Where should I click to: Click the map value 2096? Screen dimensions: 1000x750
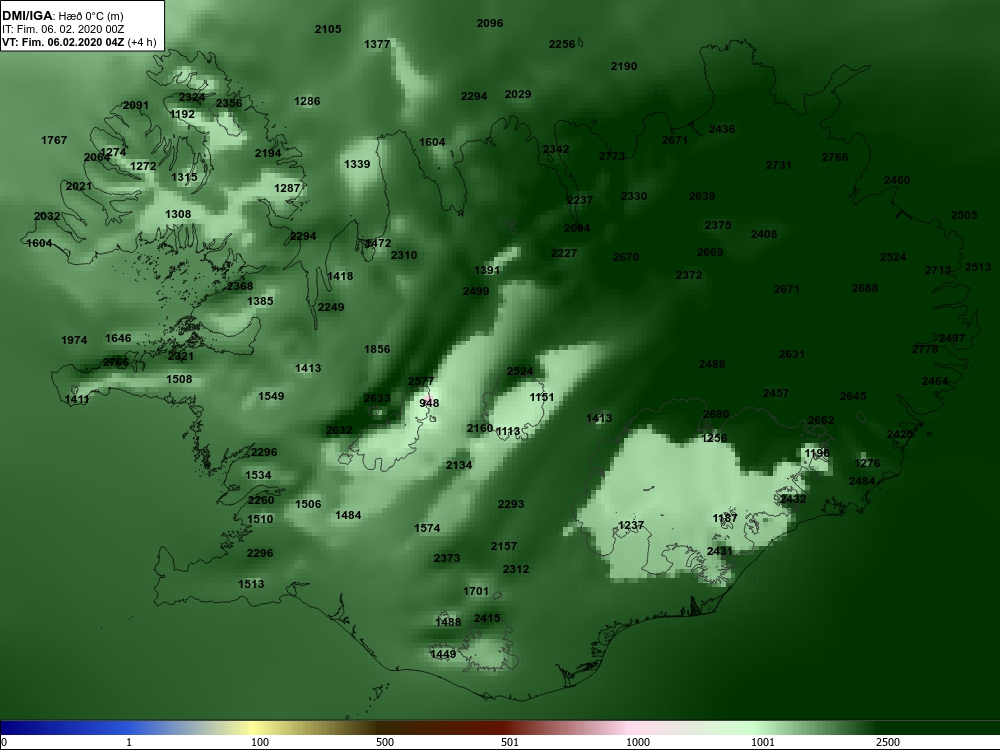coord(490,23)
